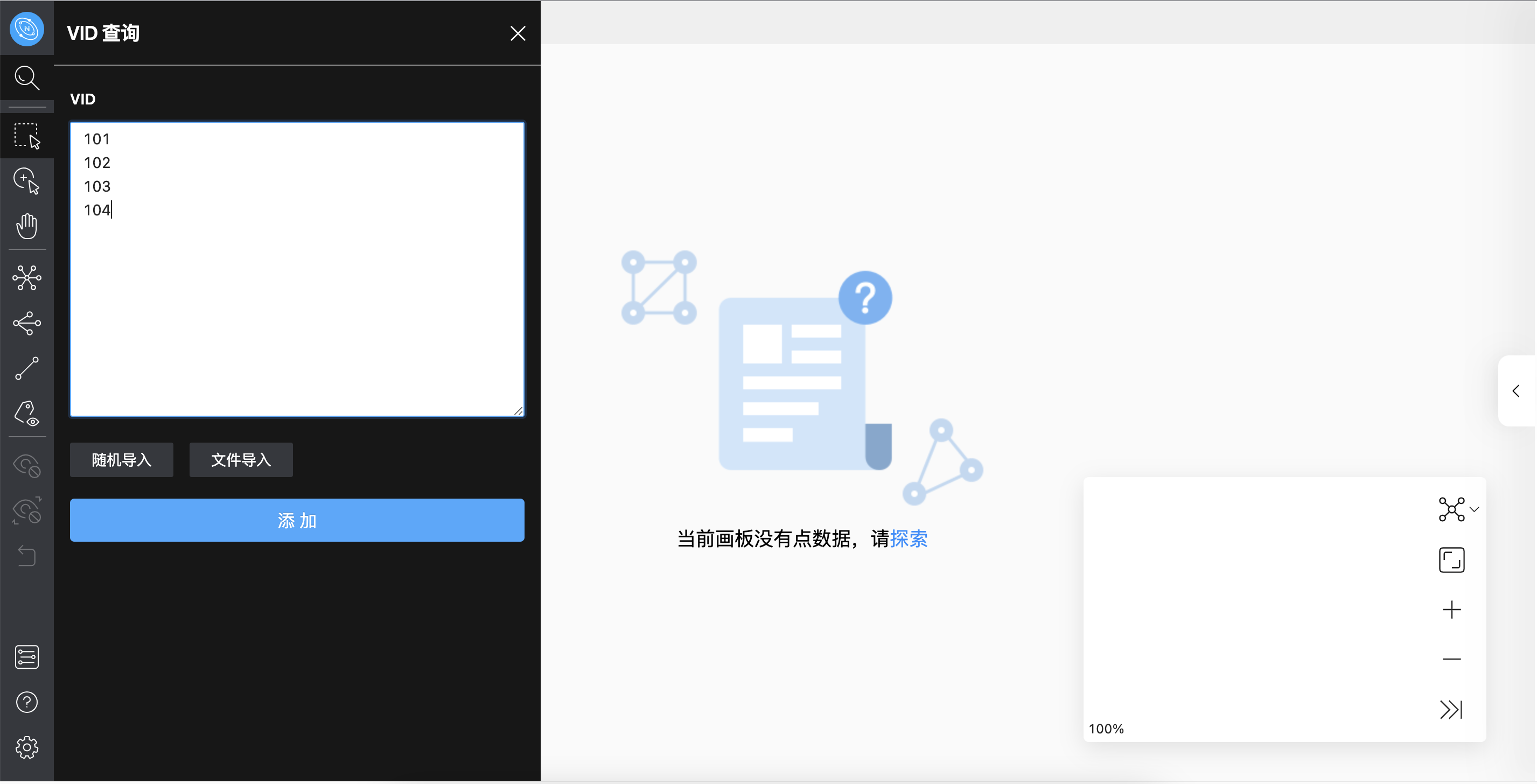
Task: Click the NebulaGraph Studio logo icon
Action: click(x=27, y=28)
